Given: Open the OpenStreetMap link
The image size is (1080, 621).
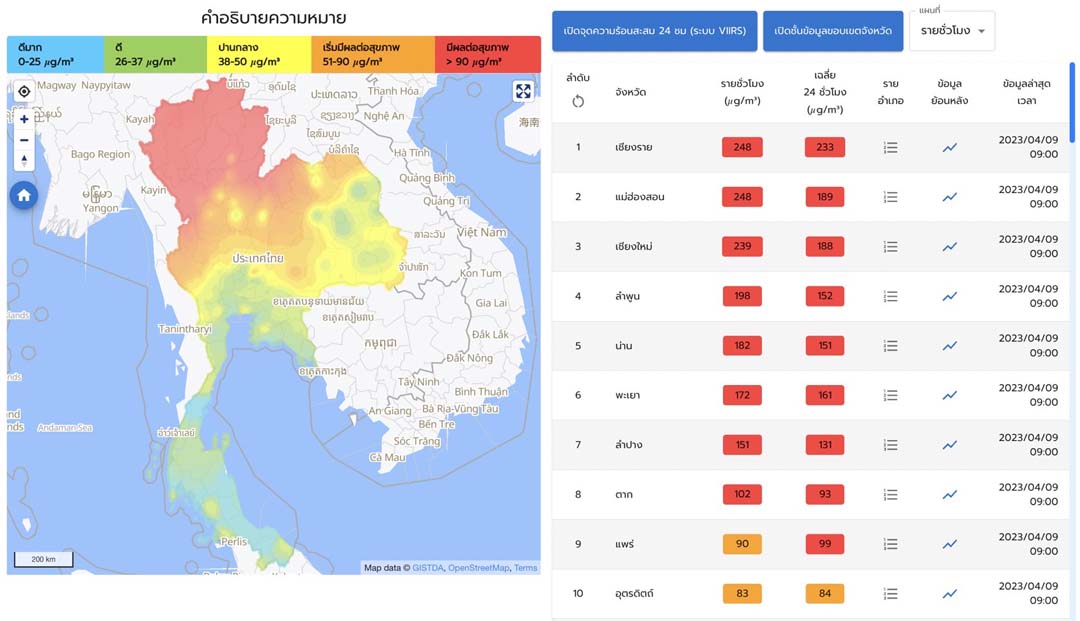Looking at the screenshot, I should pyautogui.click(x=478, y=568).
